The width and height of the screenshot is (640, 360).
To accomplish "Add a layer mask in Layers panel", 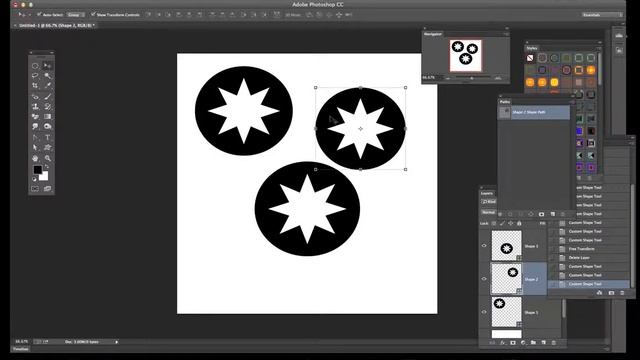I will (513, 343).
